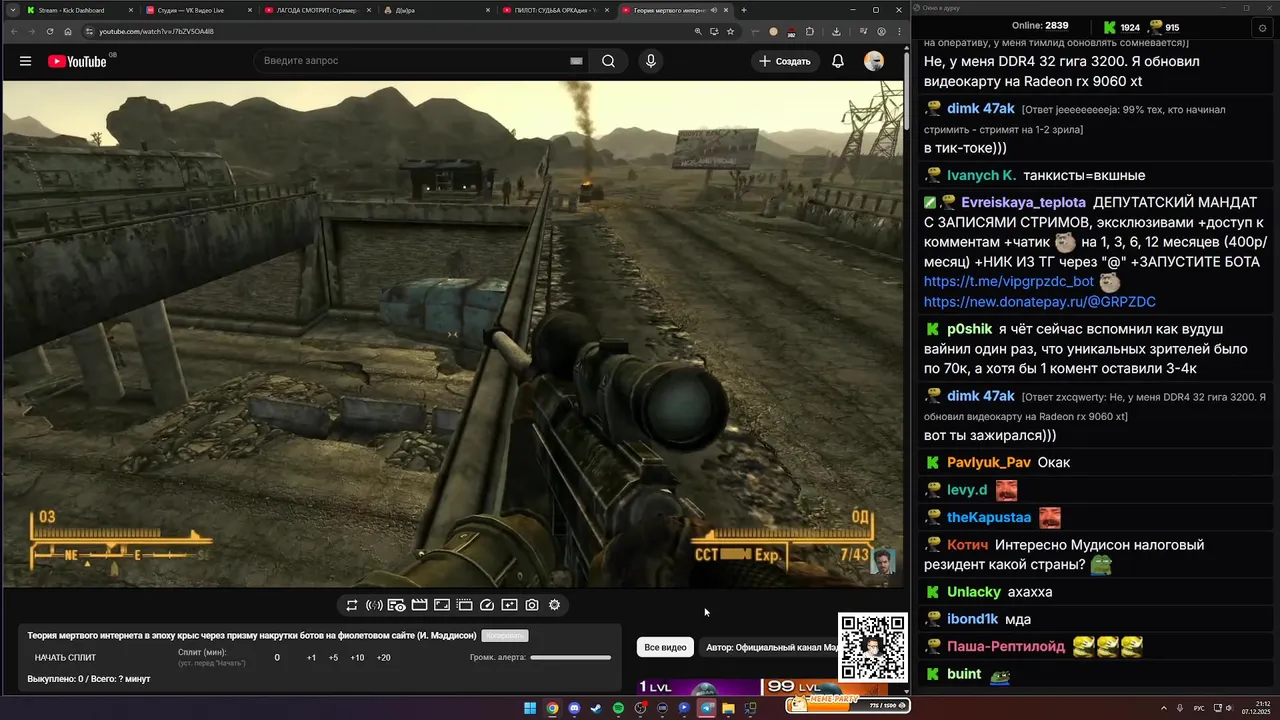The image size is (1280, 720).
Task: Click the Создать create button
Action: click(x=785, y=61)
